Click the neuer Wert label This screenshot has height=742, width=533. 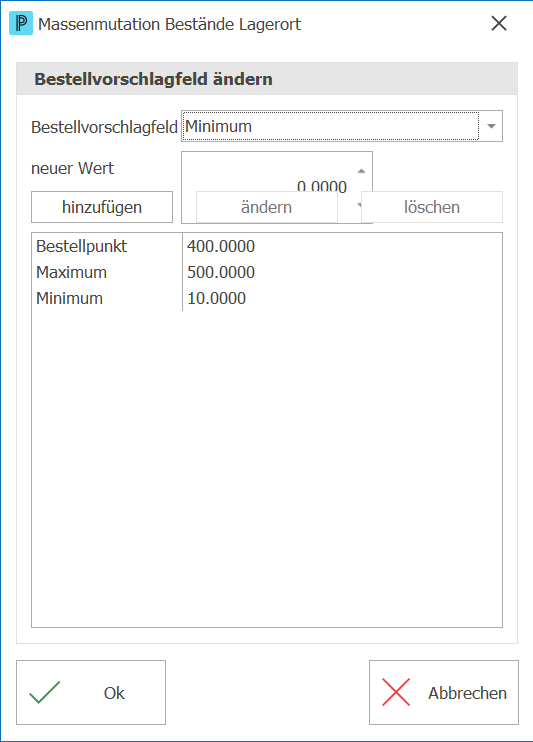pos(72,168)
